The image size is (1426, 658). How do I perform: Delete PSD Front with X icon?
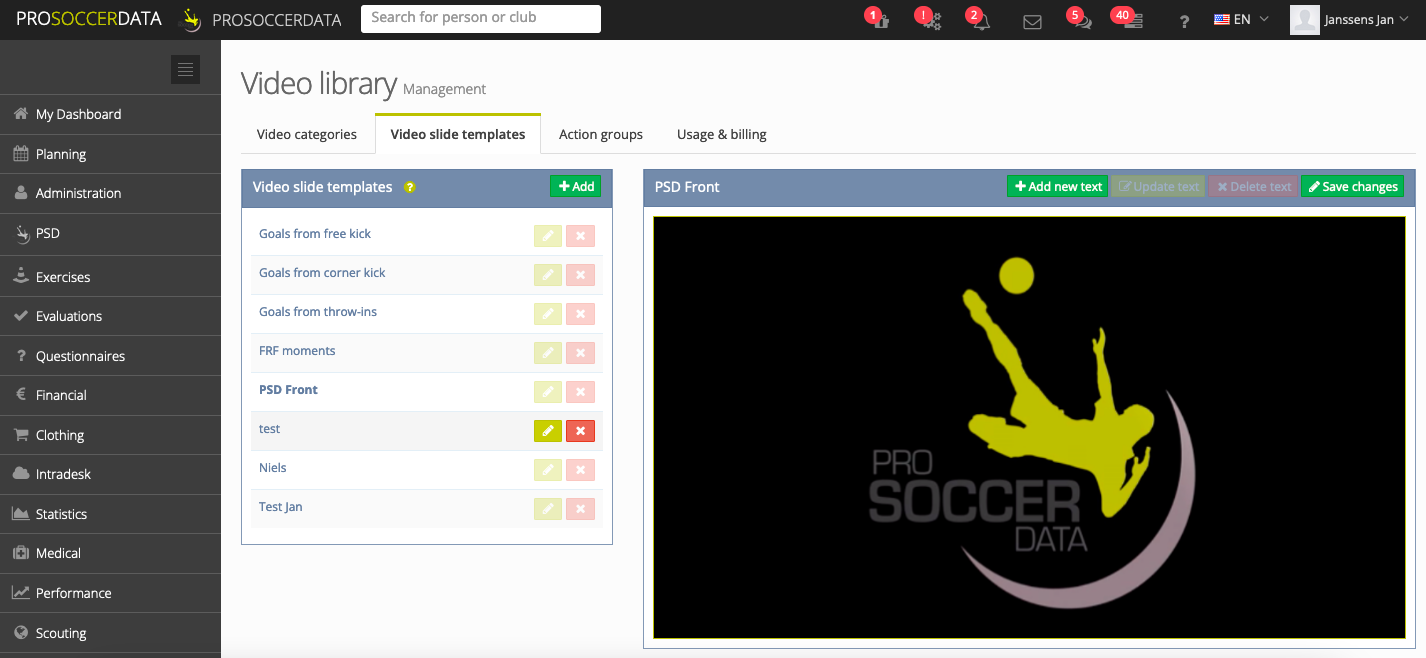click(x=580, y=392)
